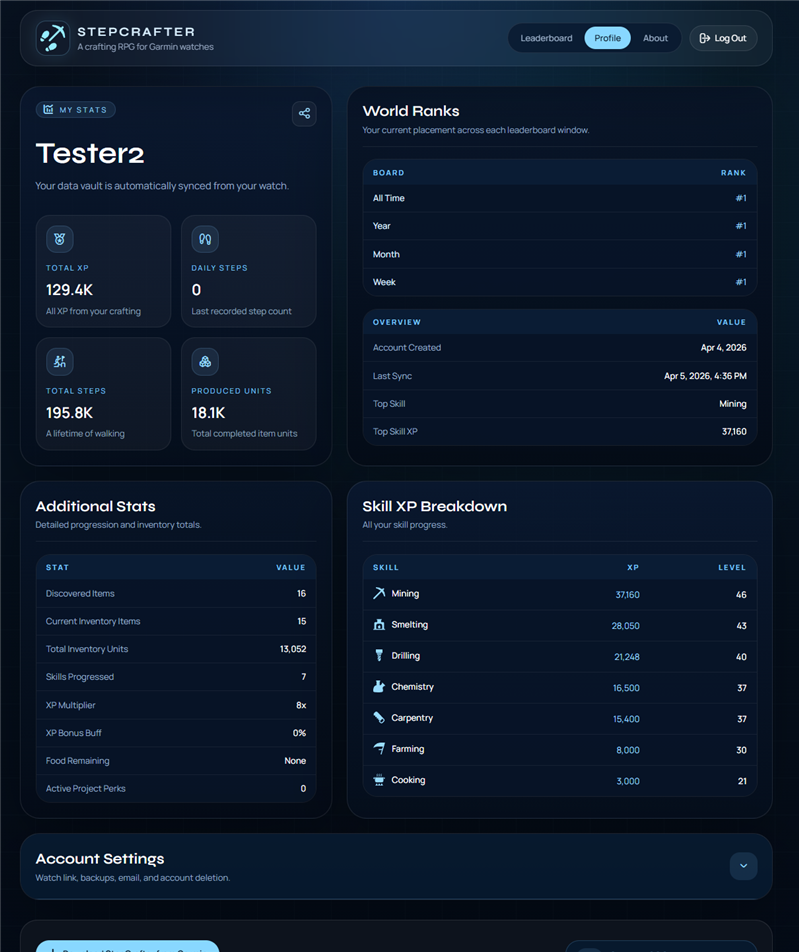Expand the Account Settings section
This screenshot has width=799, height=952.
(743, 866)
